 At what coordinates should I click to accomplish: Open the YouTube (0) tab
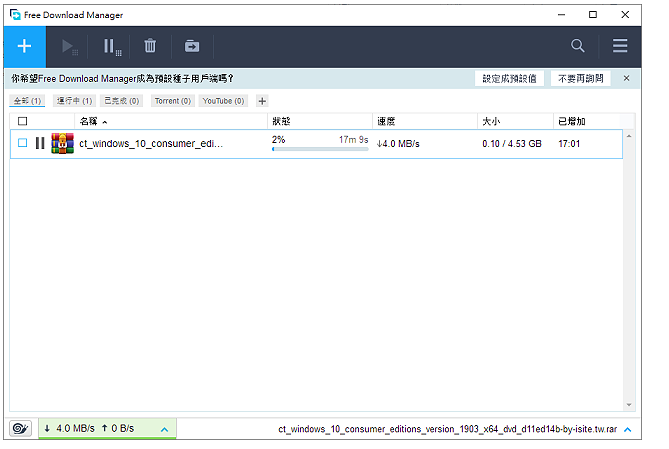223,101
